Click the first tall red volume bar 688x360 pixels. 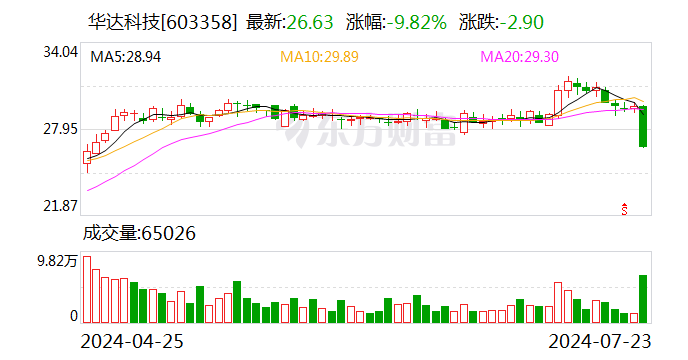tap(87, 290)
